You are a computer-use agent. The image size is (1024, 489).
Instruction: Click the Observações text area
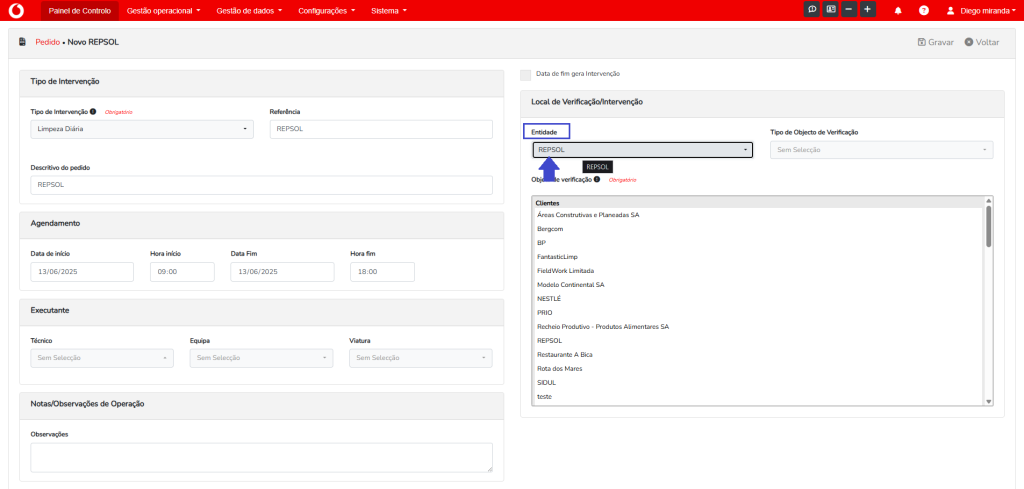(x=261, y=458)
